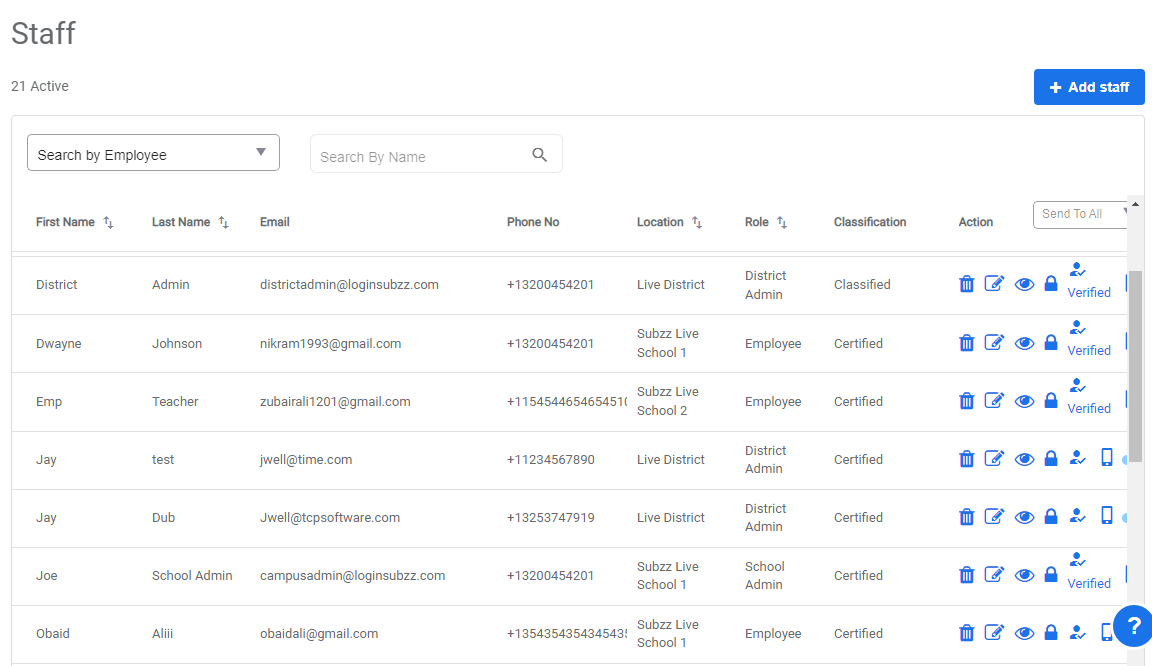The image size is (1152, 666).
Task: Open the floating help question-mark icon
Action: pyautogui.click(x=1133, y=626)
